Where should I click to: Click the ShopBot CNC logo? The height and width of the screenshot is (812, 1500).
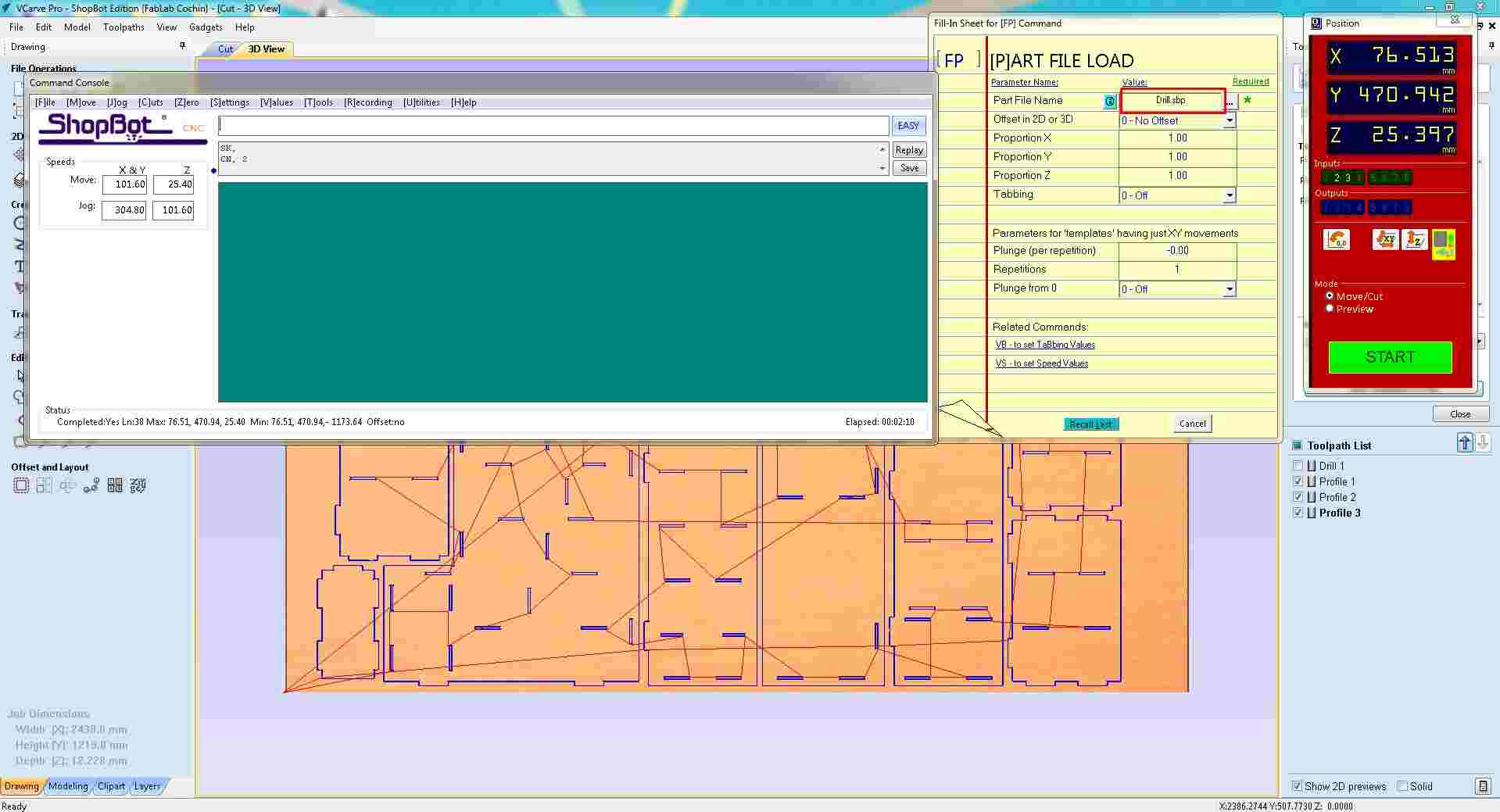pyautogui.click(x=122, y=128)
